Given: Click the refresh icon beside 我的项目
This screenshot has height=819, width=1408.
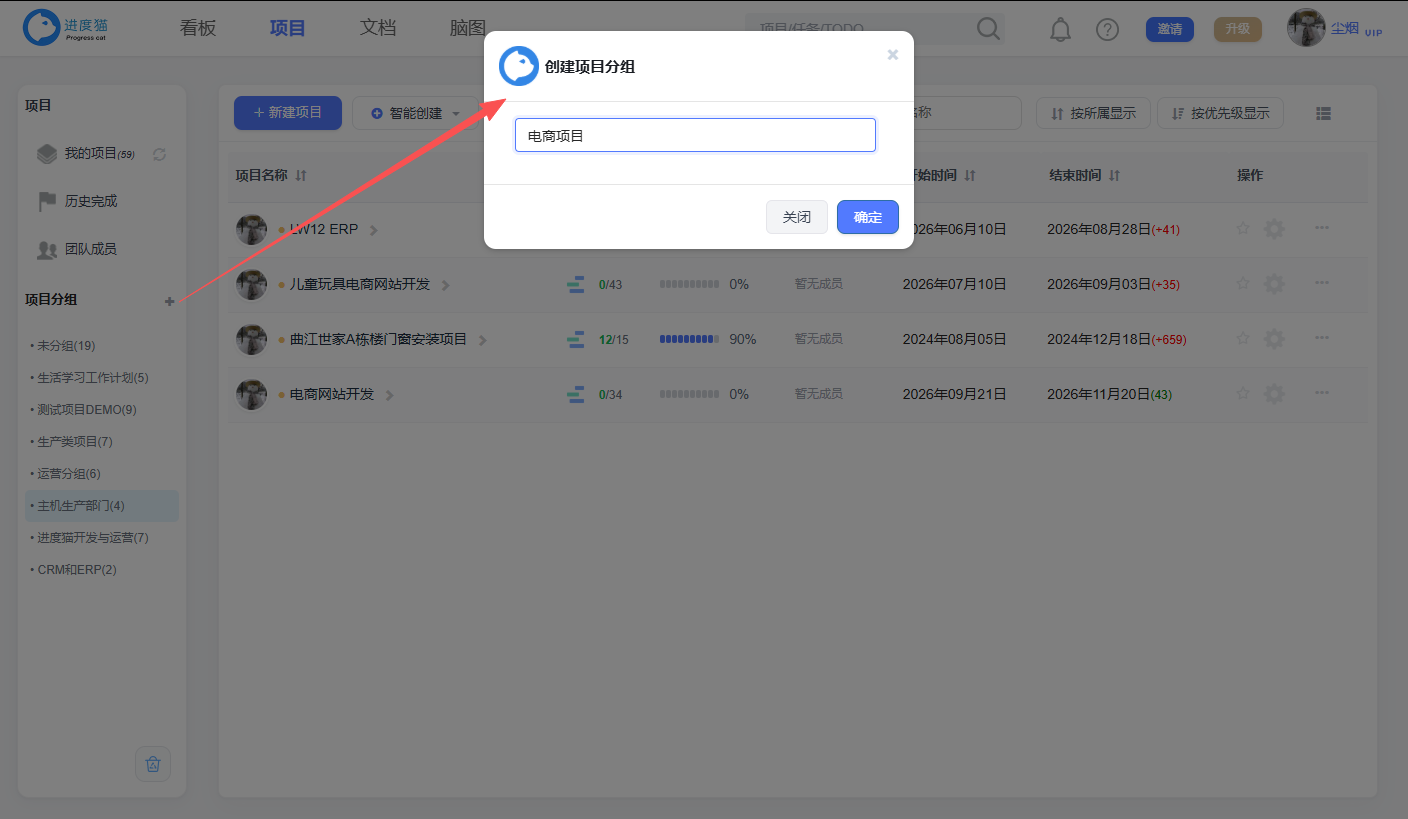Looking at the screenshot, I should point(159,154).
